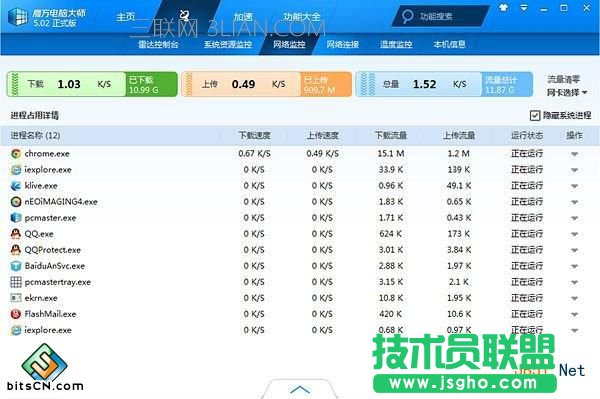
Task: Click the green download arrows icon
Action: pyautogui.click(x=15, y=84)
